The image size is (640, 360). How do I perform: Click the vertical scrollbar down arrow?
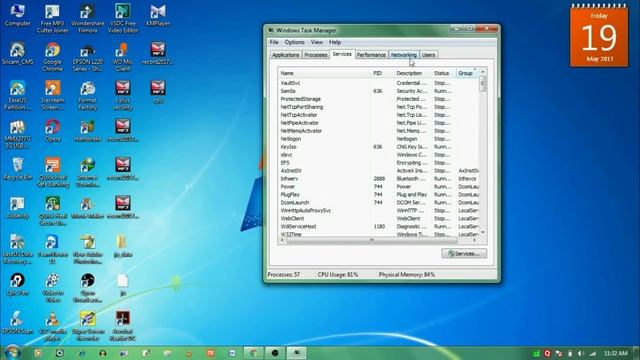tap(483, 233)
